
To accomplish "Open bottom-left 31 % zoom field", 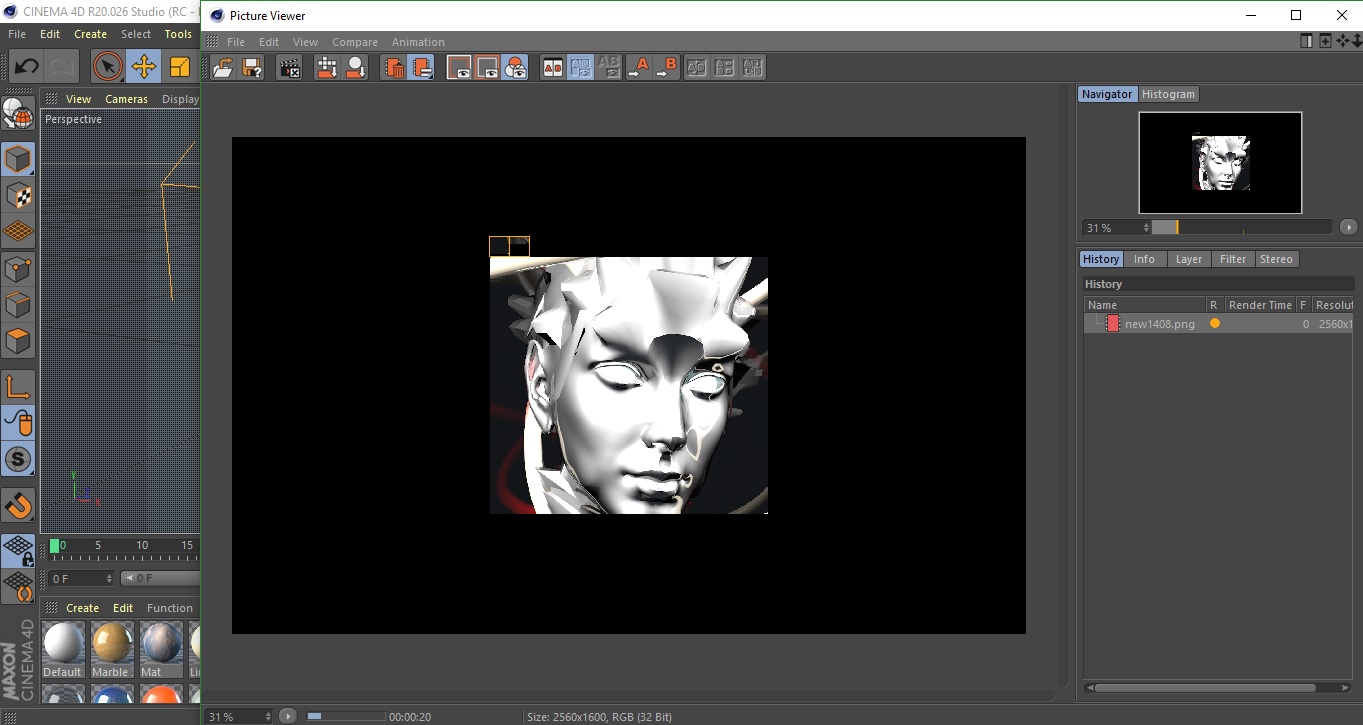I will [x=239, y=716].
